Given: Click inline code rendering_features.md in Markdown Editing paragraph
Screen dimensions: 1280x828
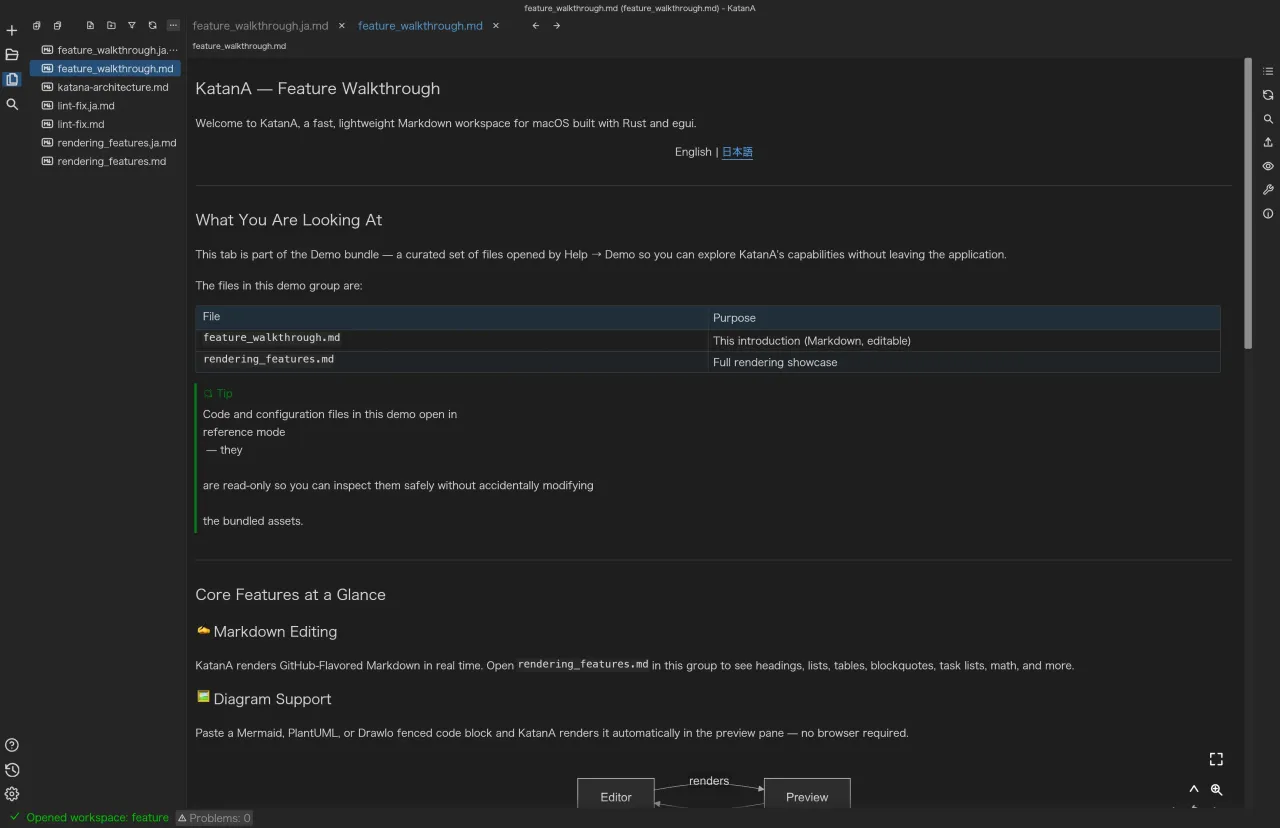Looking at the screenshot, I should 583,664.
